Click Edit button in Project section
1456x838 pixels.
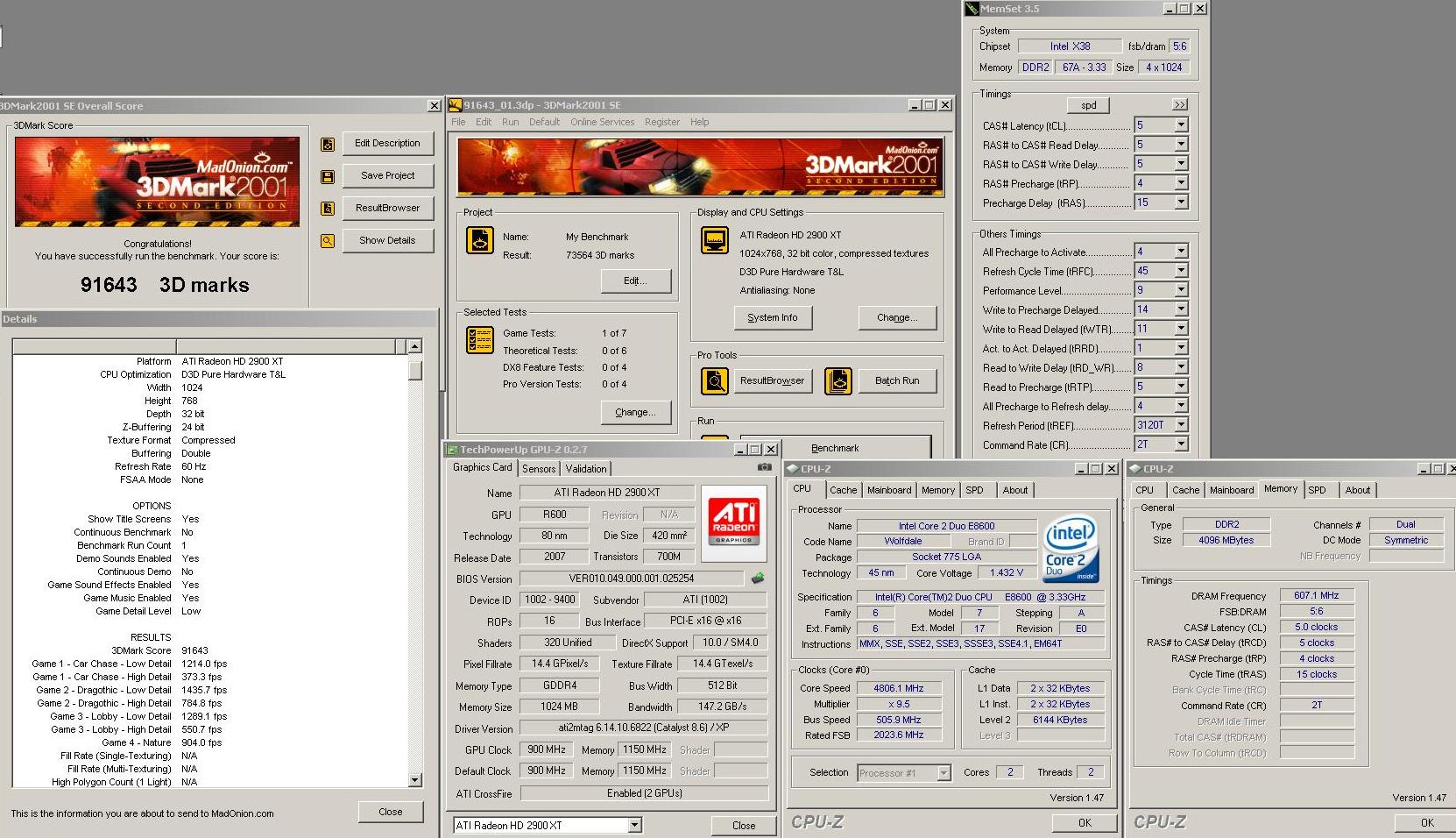tap(635, 281)
